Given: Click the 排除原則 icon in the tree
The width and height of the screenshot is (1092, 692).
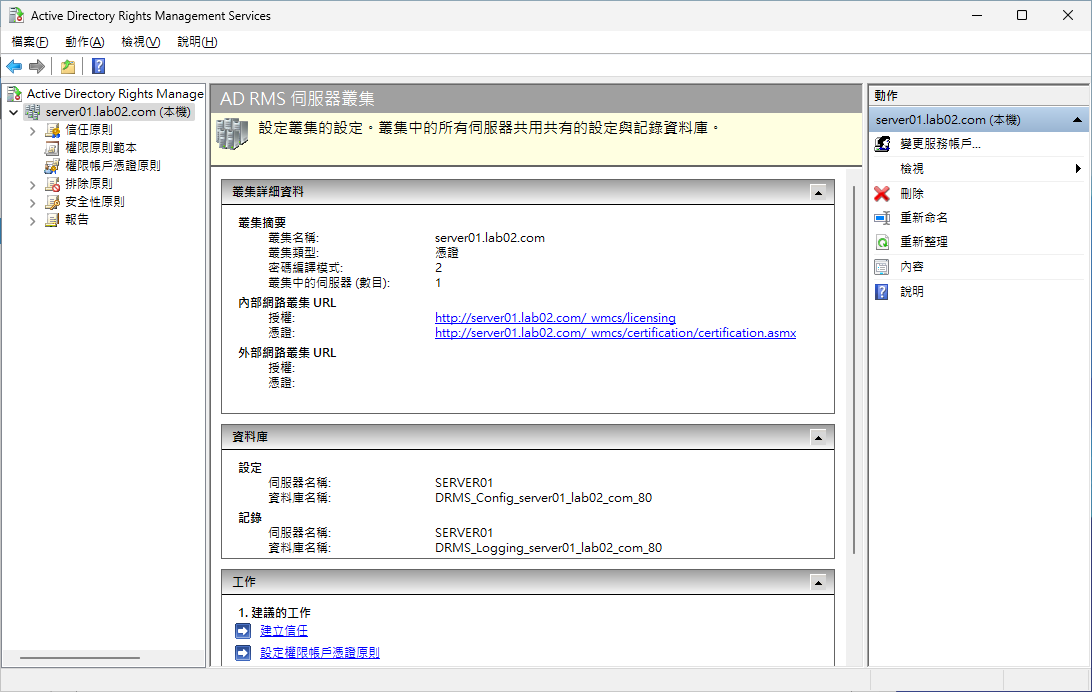Looking at the screenshot, I should point(52,184).
